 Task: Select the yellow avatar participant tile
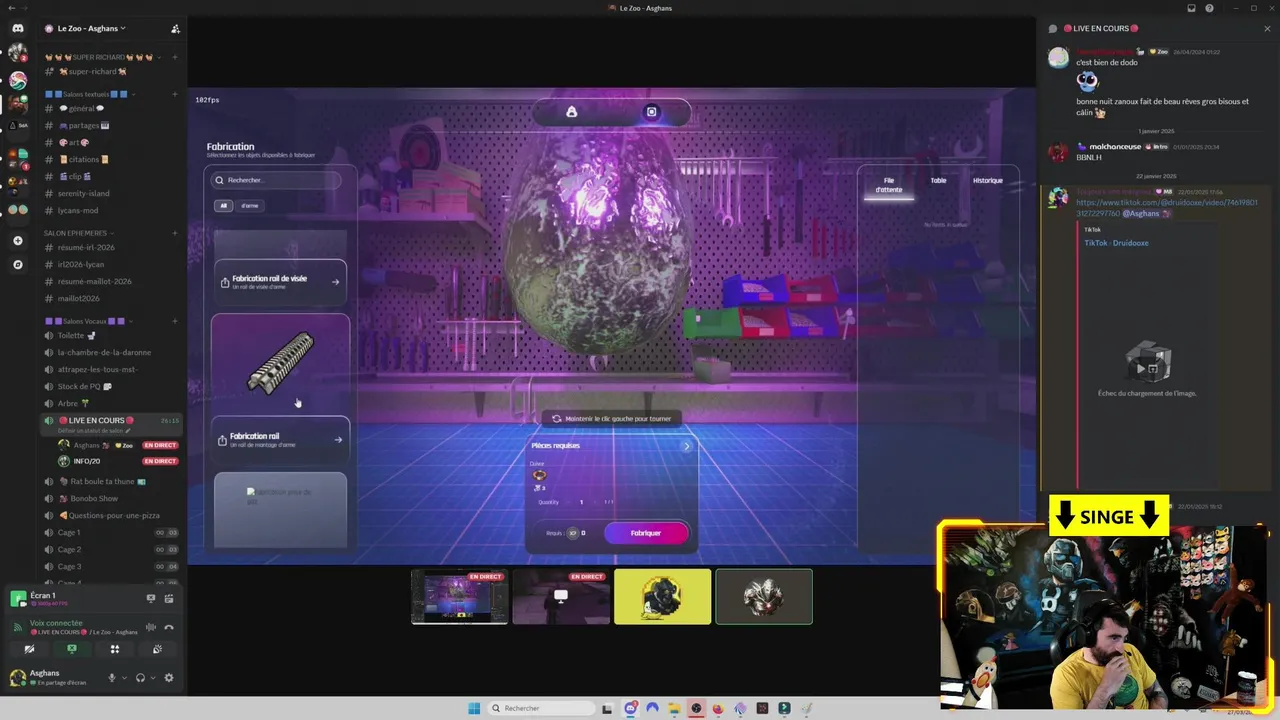[662, 596]
